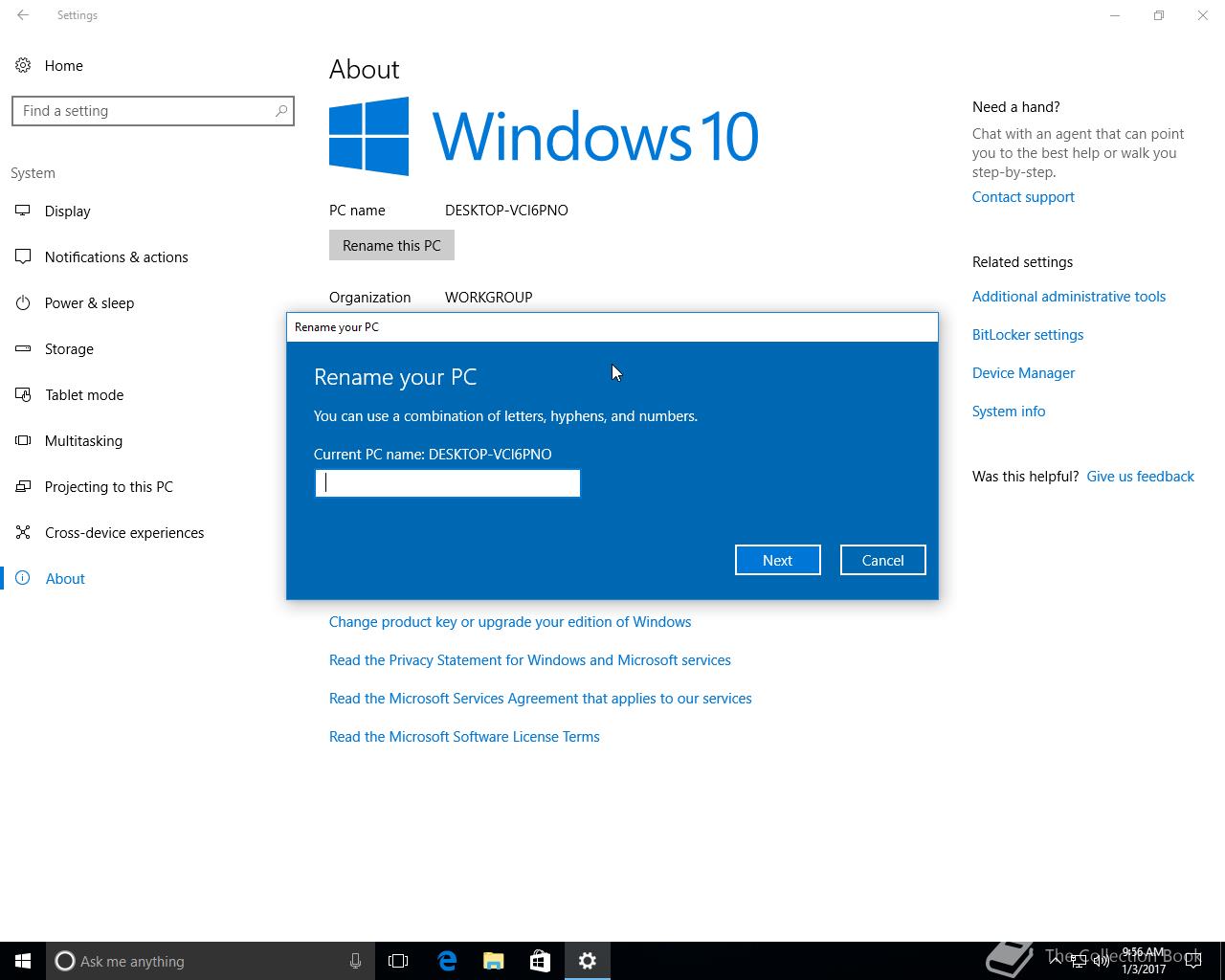Click the Projecting to this PC icon

pos(23,486)
